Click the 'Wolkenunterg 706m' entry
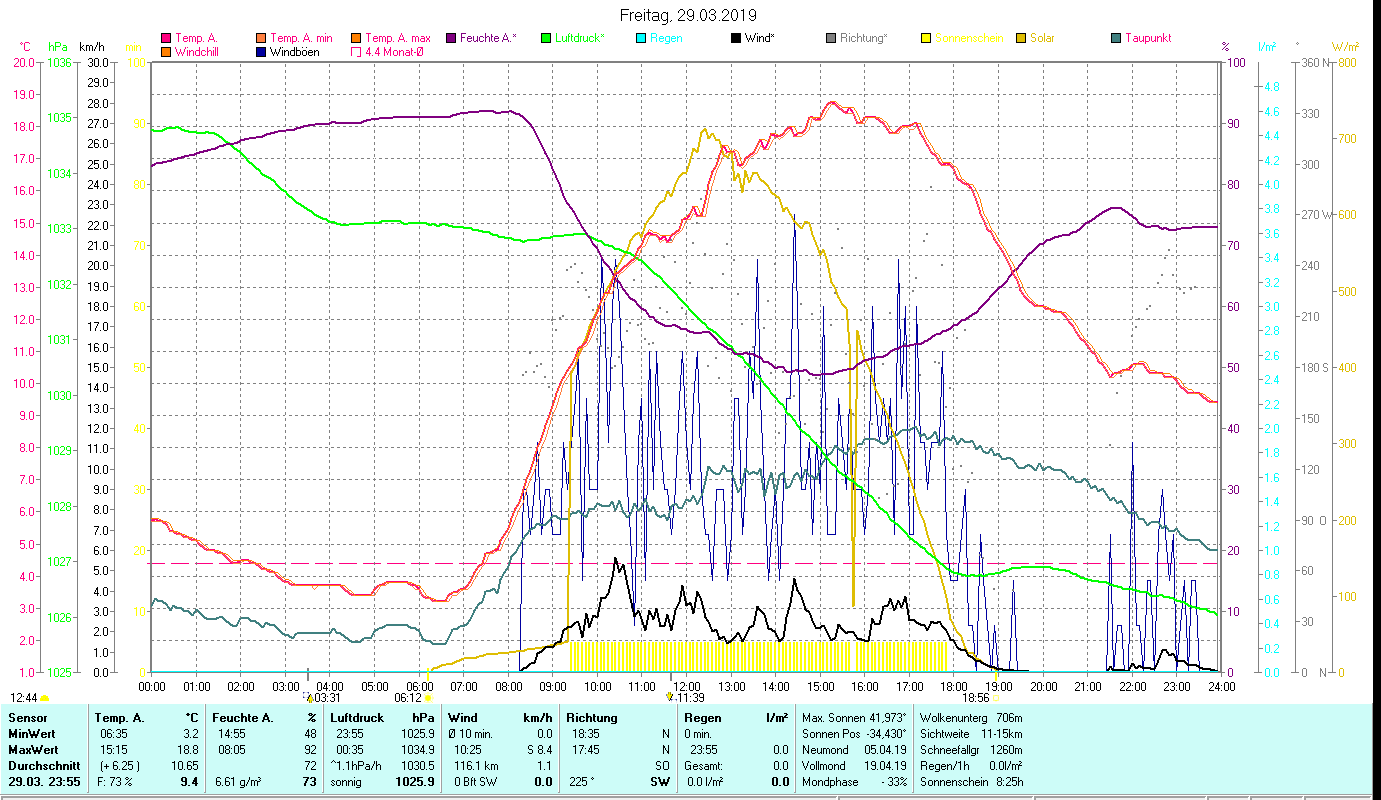The width and height of the screenshot is (1381, 800). point(971,718)
